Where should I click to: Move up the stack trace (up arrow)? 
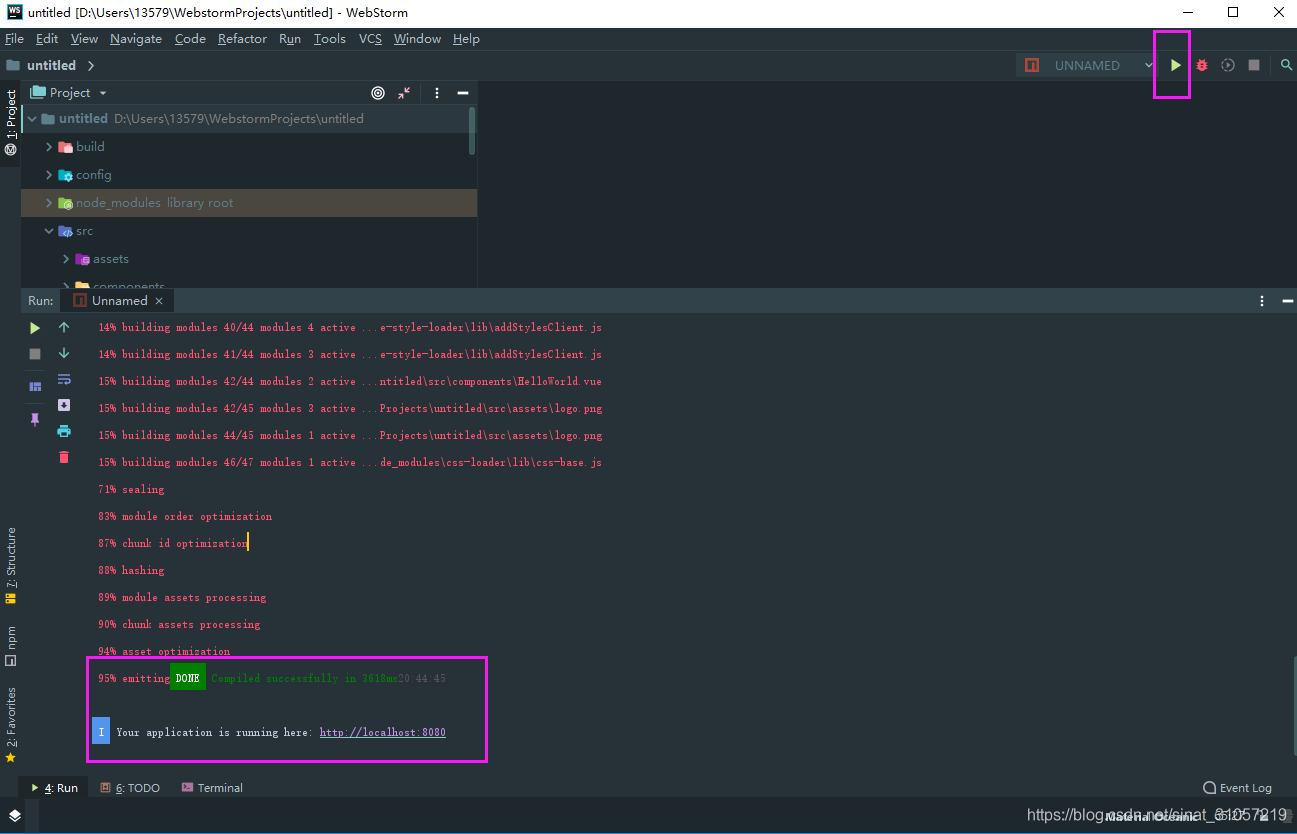tap(64, 327)
